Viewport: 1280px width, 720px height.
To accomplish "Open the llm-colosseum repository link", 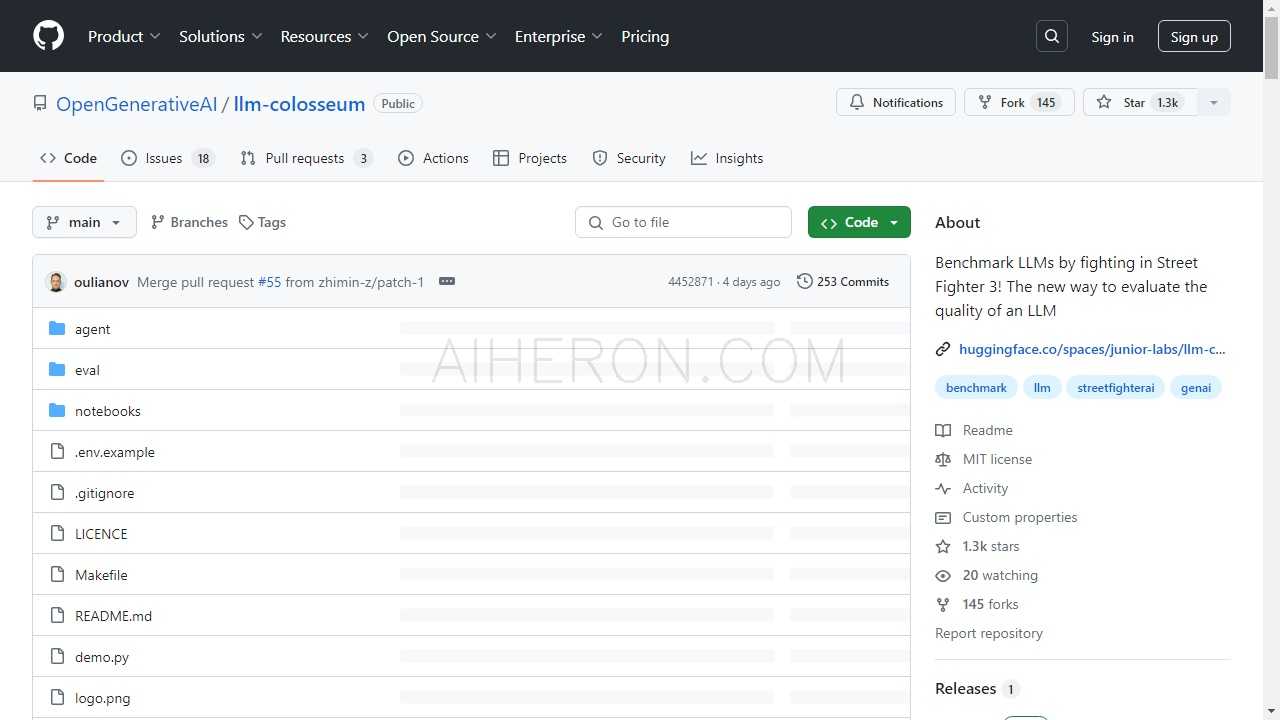I will (299, 104).
